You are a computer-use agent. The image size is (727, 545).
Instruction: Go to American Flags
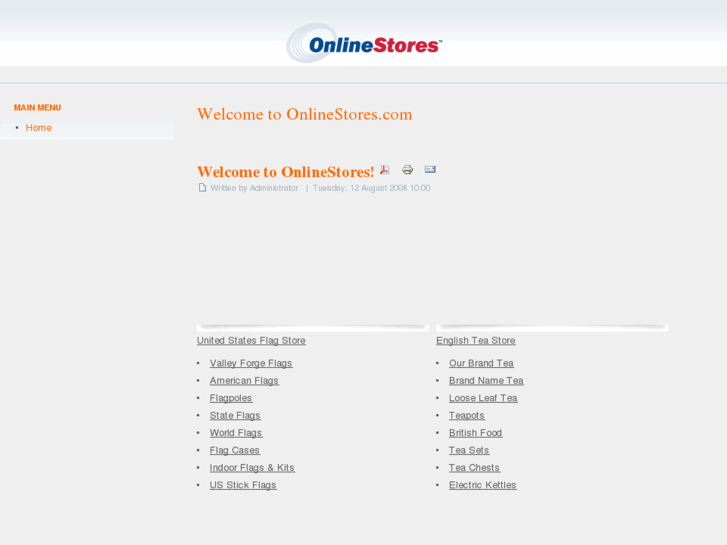244,381
